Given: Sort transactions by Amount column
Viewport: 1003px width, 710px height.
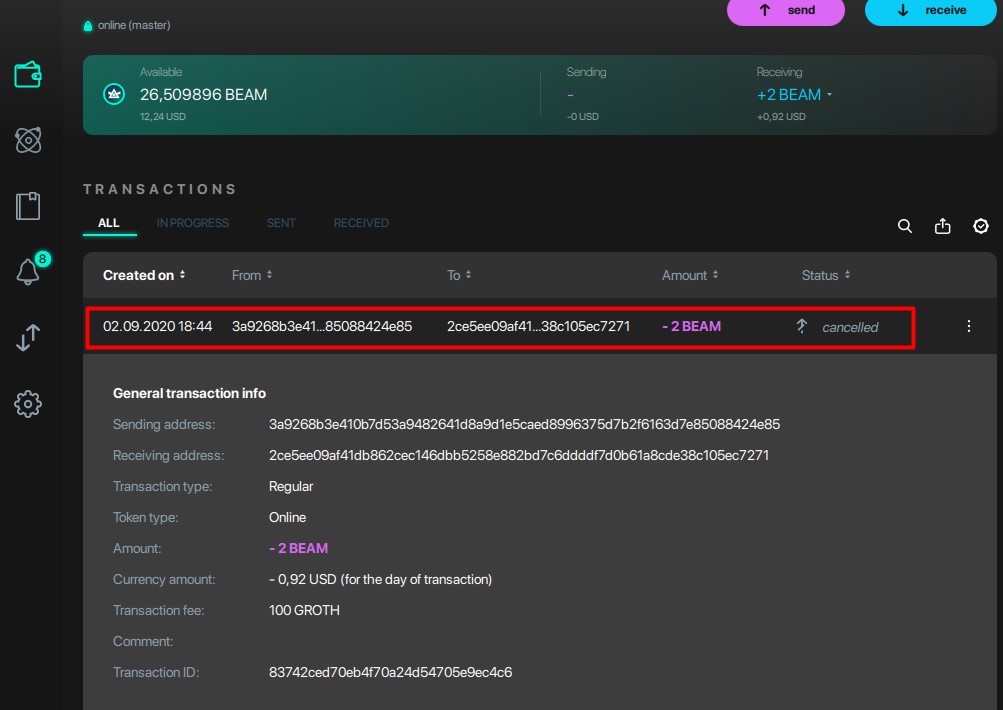Looking at the screenshot, I should pos(690,275).
